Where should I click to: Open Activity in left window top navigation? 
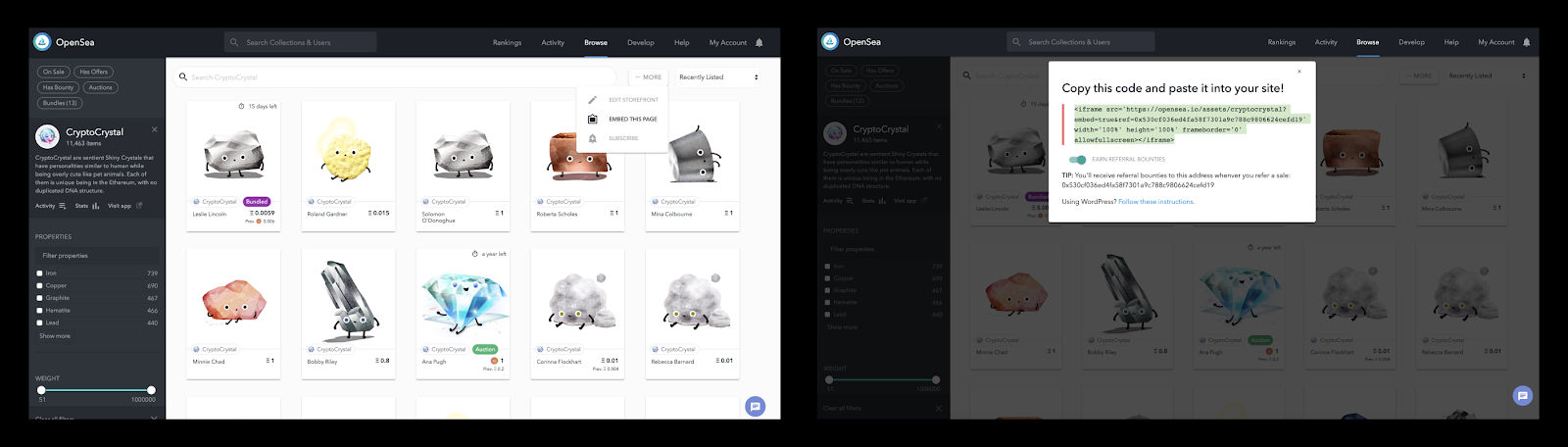coord(553,42)
